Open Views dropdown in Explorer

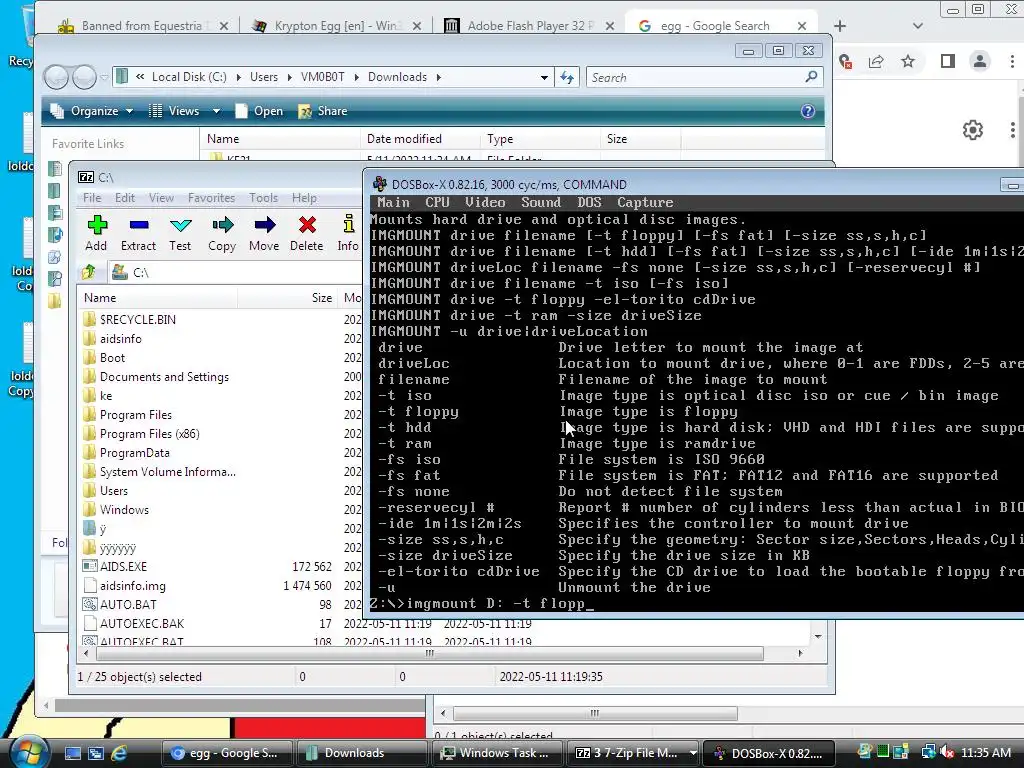pos(184,111)
